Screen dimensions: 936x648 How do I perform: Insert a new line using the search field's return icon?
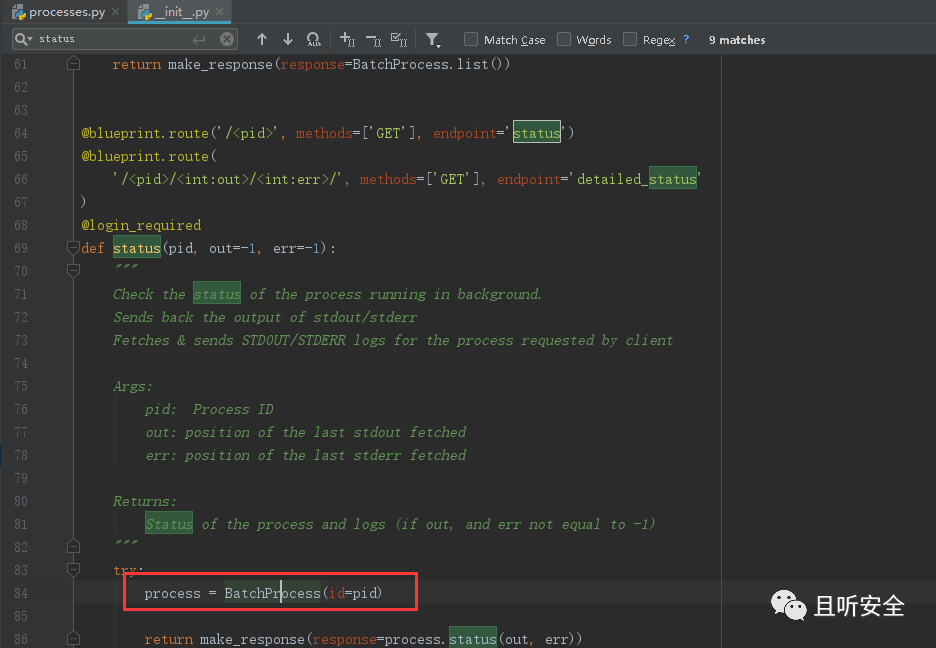(x=199, y=39)
